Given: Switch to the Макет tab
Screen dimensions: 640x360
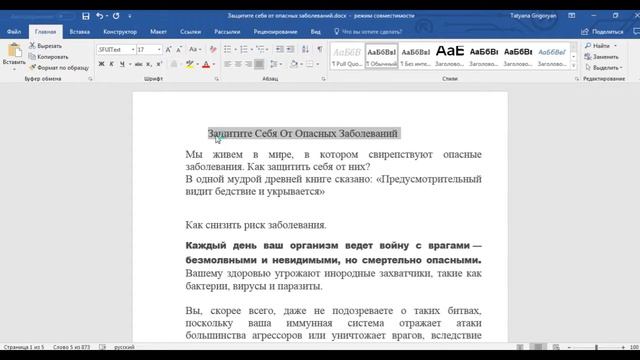Looking at the screenshot, I should point(158,31).
